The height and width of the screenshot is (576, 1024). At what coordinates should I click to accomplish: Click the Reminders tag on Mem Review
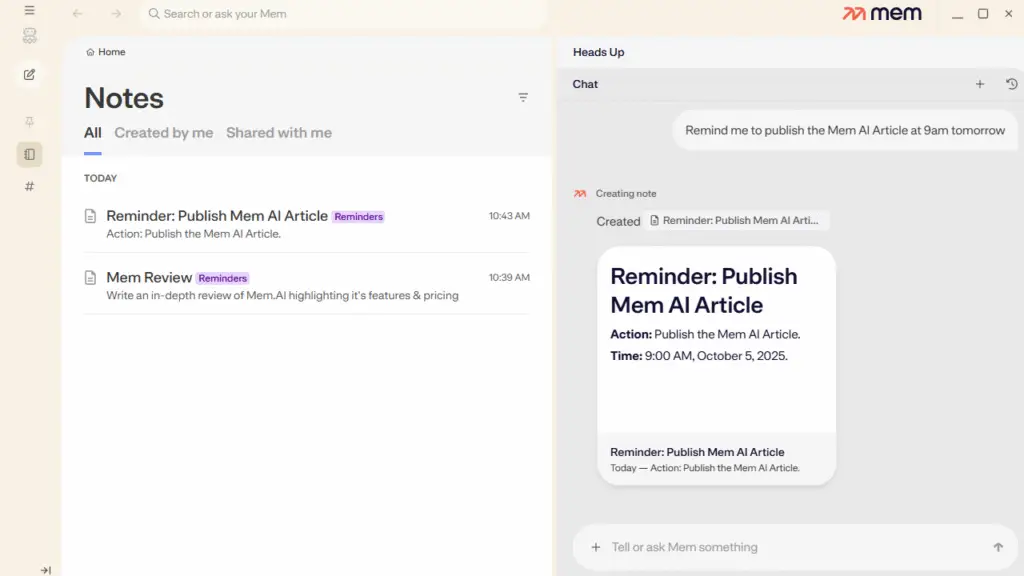tap(223, 279)
